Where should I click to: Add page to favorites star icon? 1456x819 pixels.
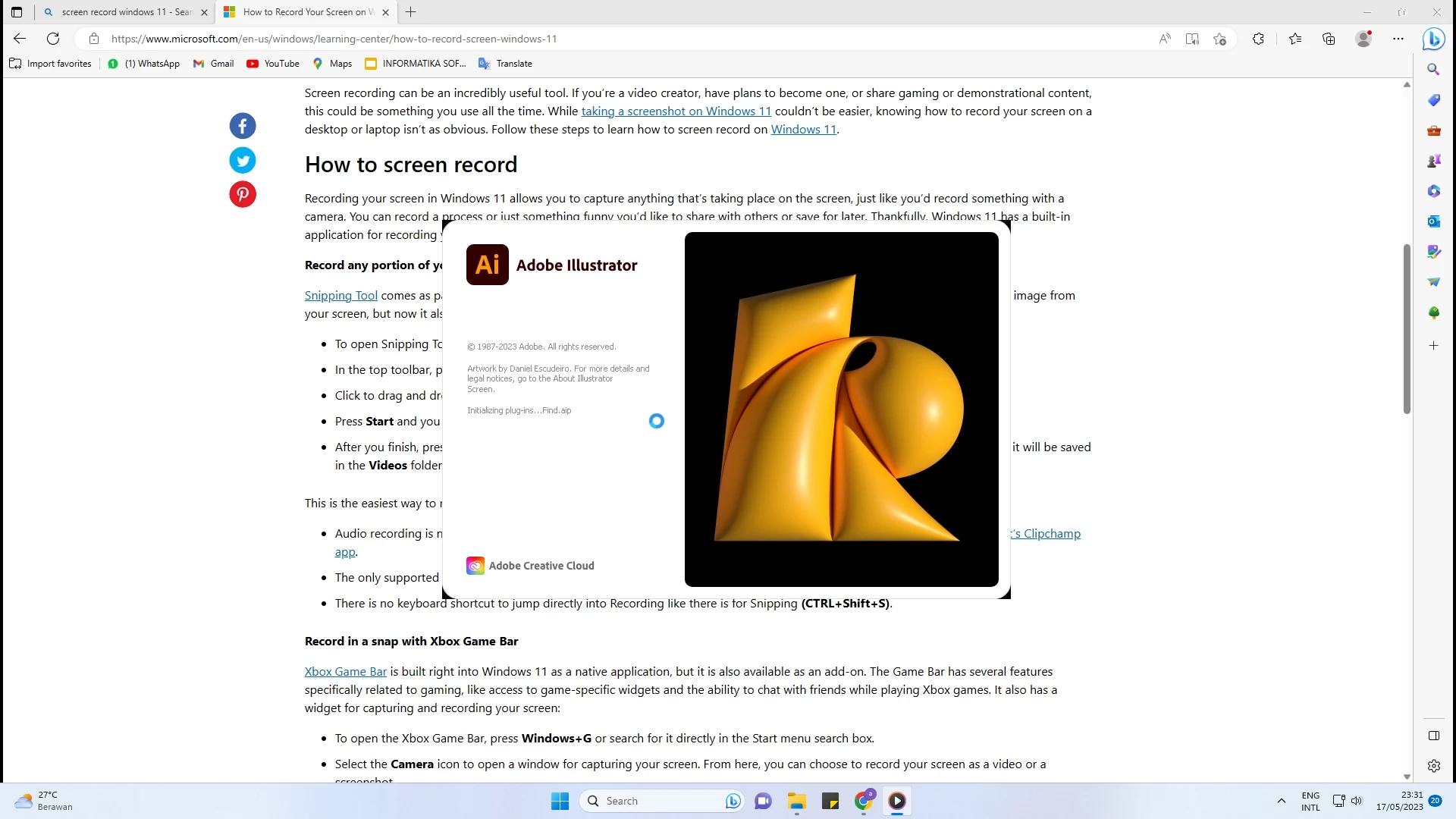[1219, 39]
